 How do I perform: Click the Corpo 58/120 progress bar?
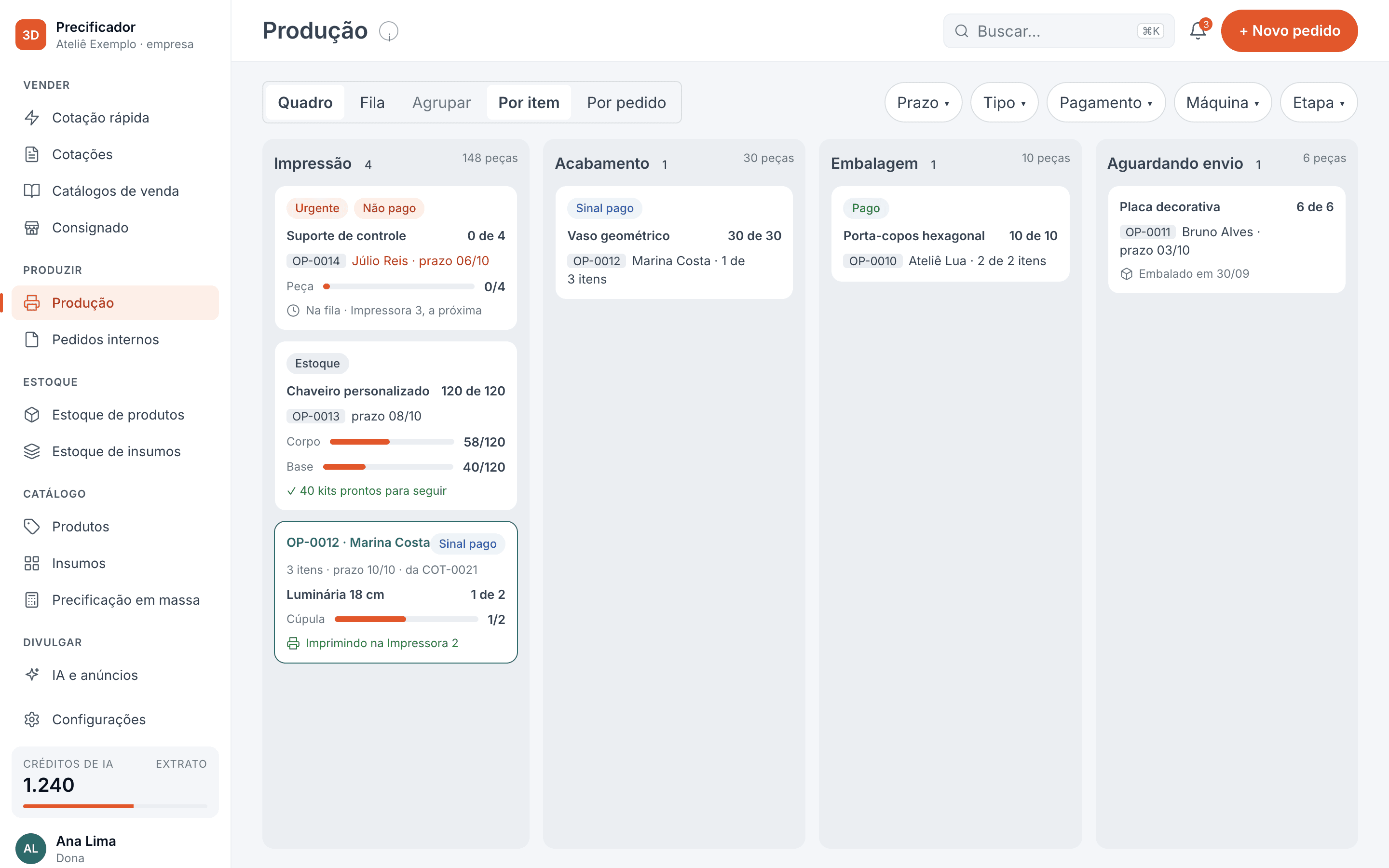pyautogui.click(x=392, y=442)
